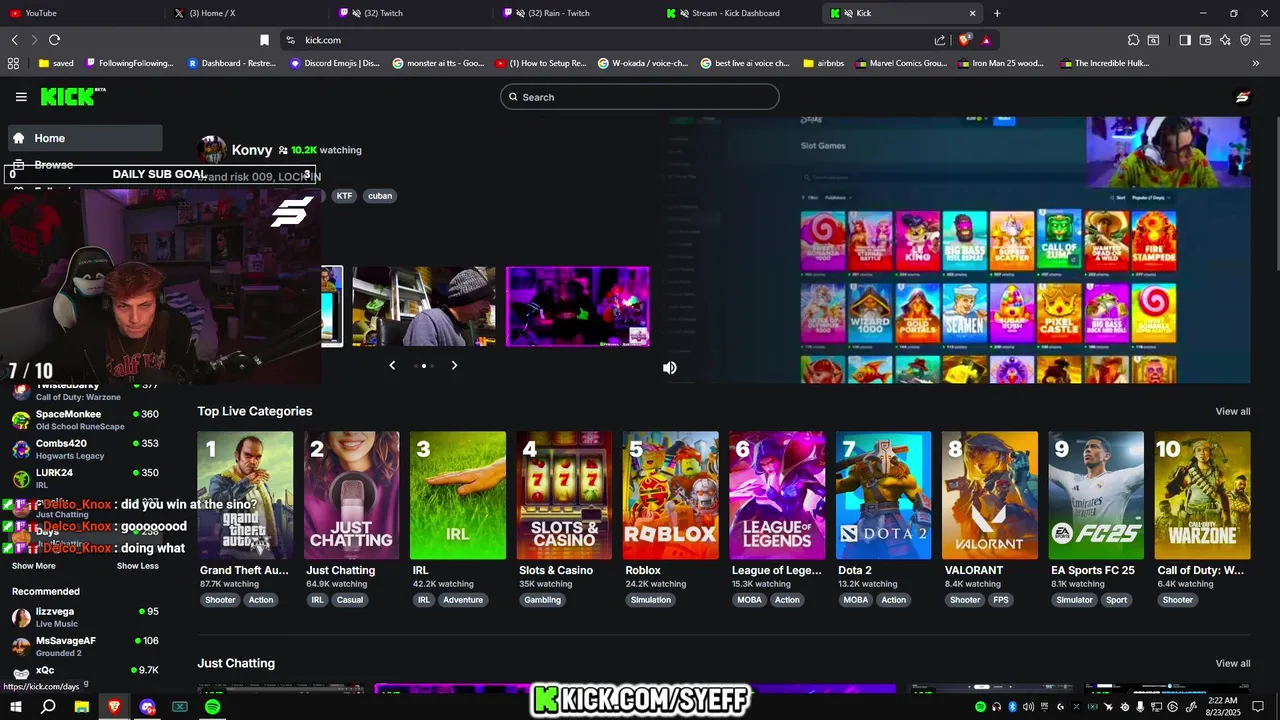The height and width of the screenshot is (720, 1280).
Task: Open the Leo AI sparkle icon
Action: coord(1226,40)
